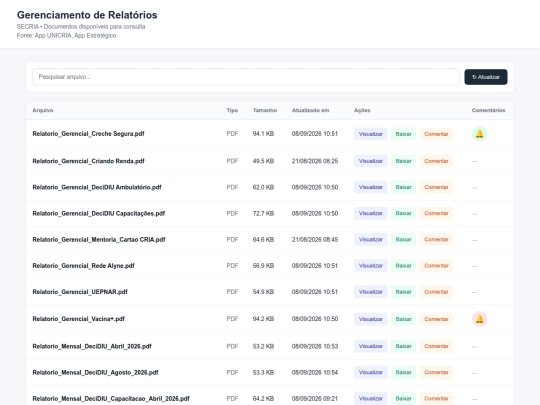The image size is (540, 405).
Task: Open red bell comment notification for Vacina+
Action: [479, 319]
